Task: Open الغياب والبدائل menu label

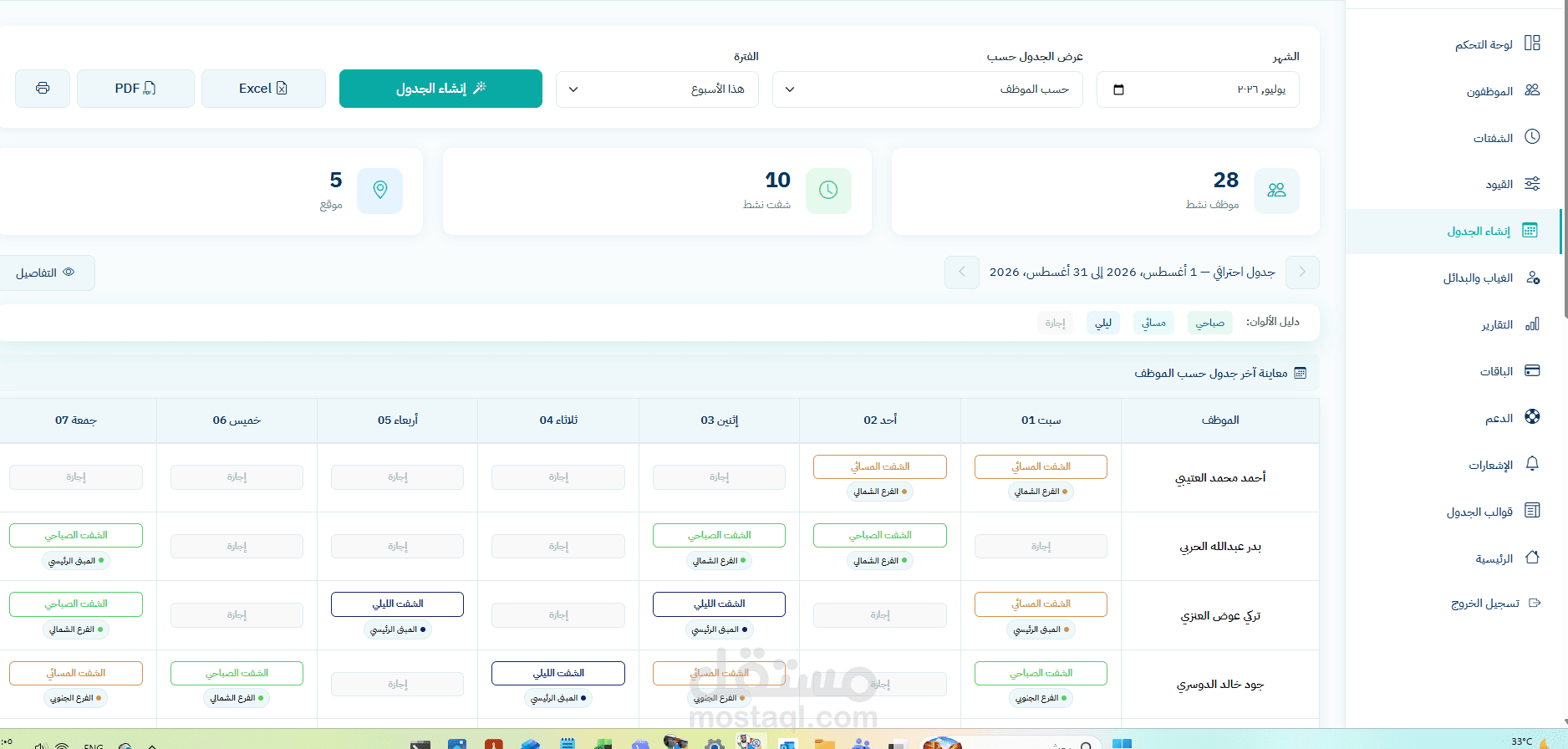Action: [1478, 278]
